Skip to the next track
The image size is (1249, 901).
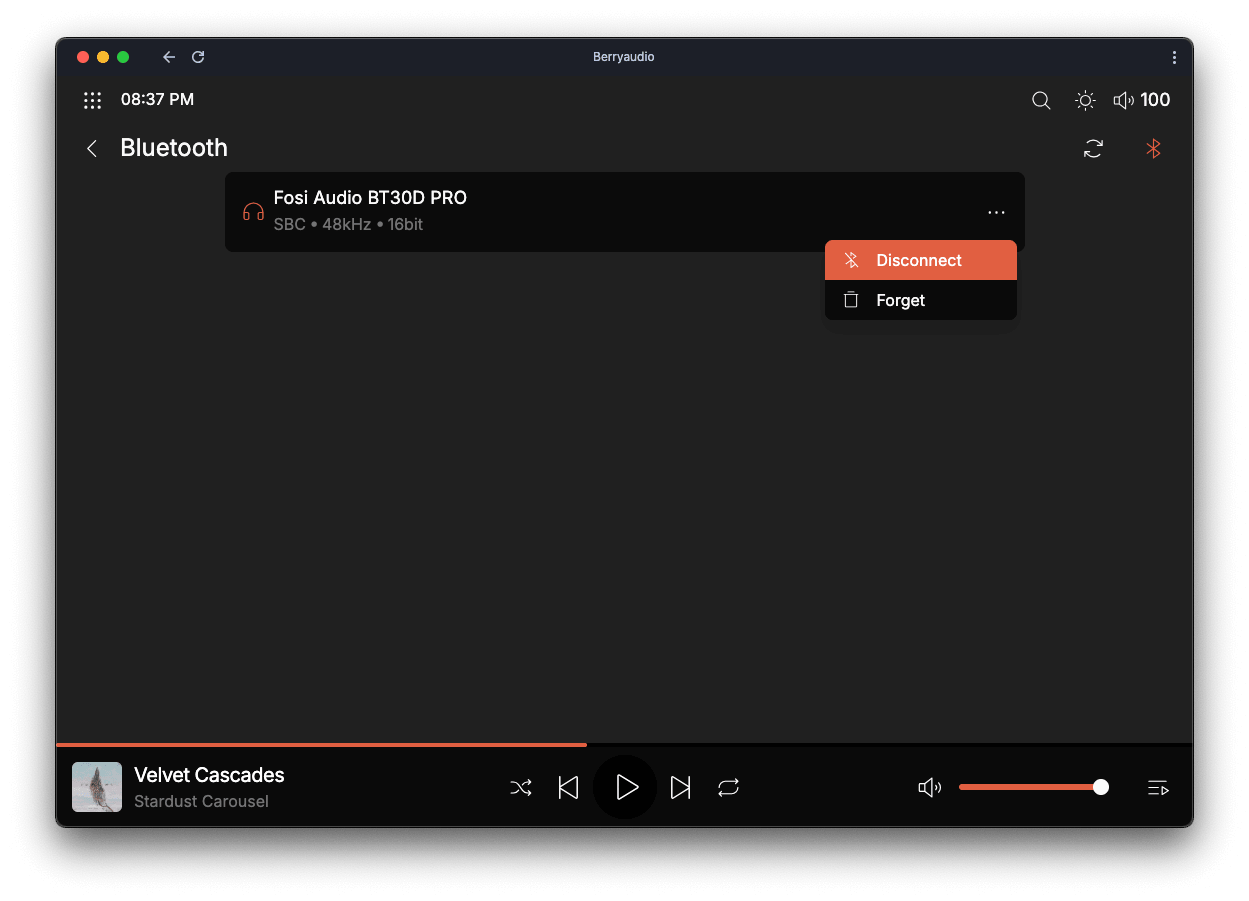tap(680, 788)
